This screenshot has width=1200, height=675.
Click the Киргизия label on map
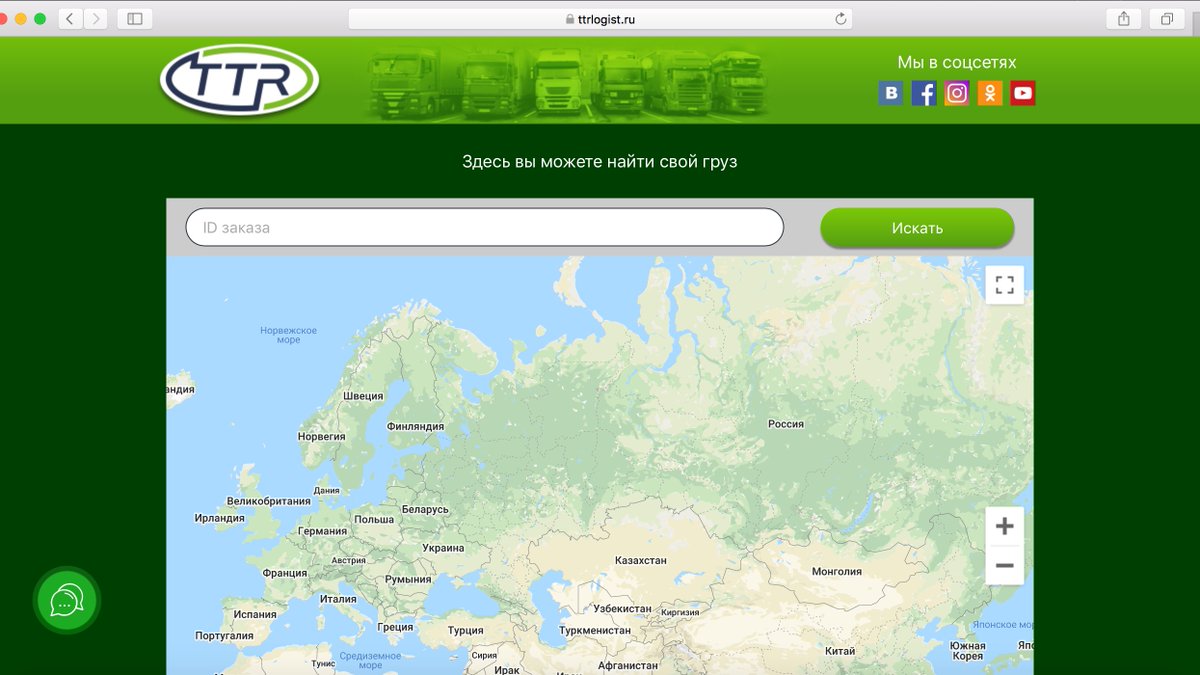tap(681, 612)
